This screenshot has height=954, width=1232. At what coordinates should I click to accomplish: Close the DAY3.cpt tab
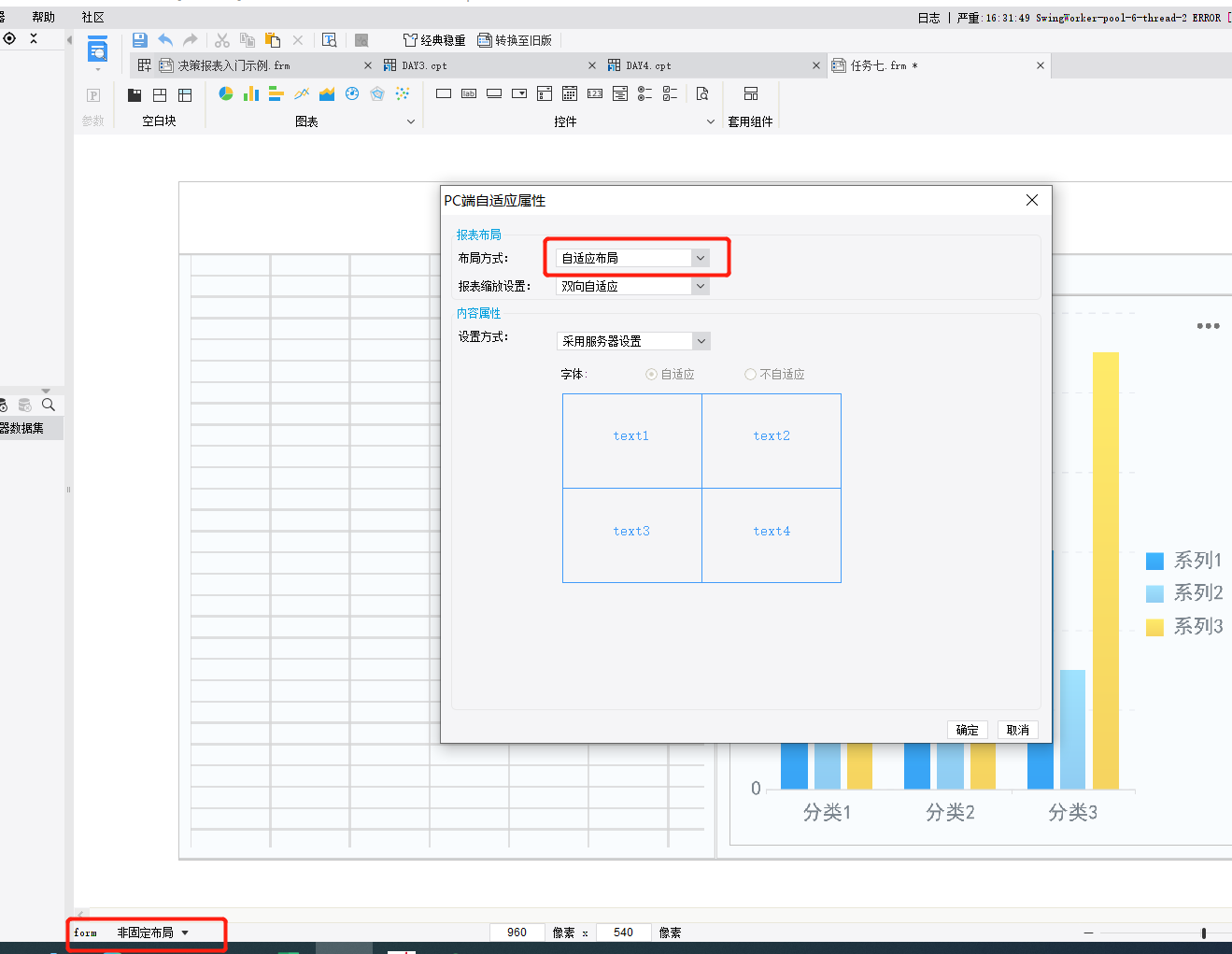(592, 65)
